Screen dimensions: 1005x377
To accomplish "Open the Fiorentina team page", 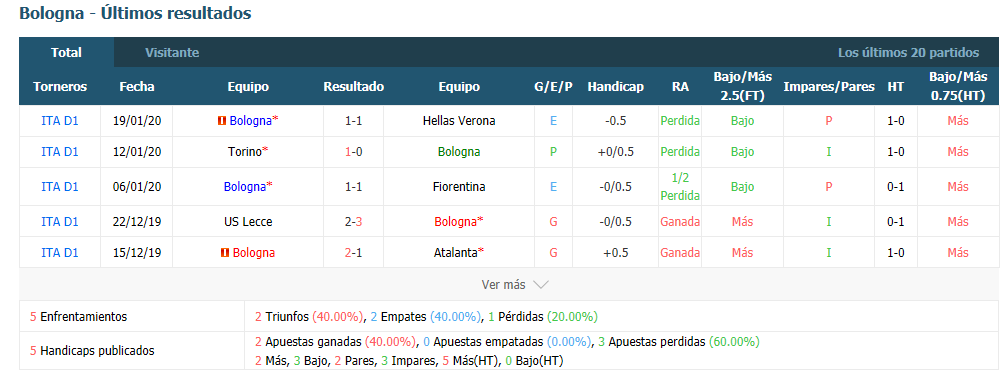I will tap(459, 187).
